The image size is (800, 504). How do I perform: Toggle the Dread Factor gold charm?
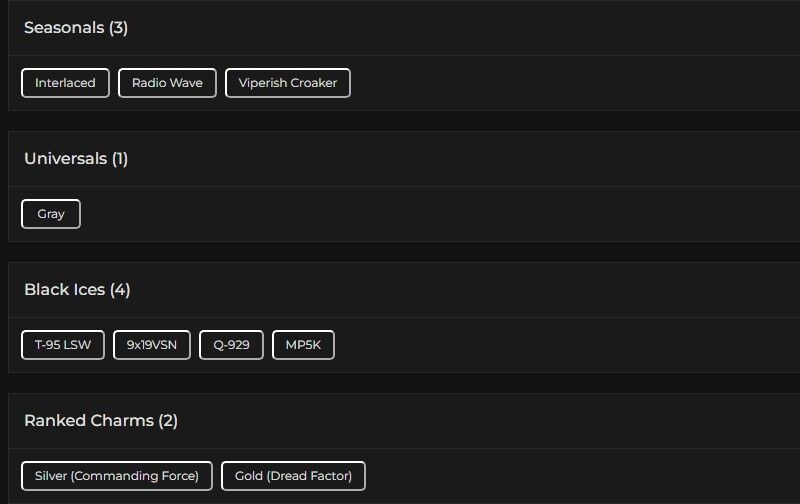pyautogui.click(x=293, y=476)
